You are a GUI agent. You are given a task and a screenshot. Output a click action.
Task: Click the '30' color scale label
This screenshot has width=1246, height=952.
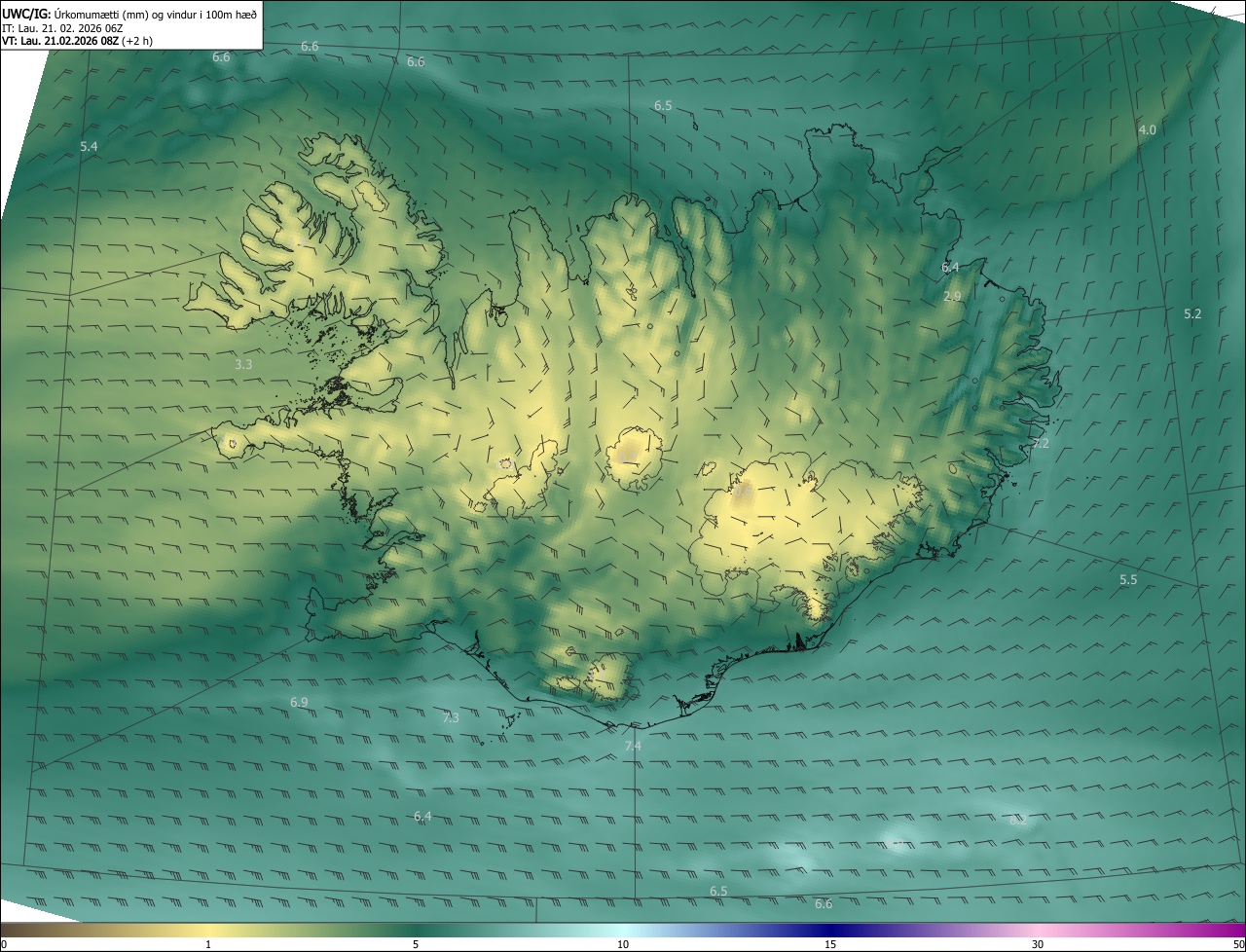click(x=1038, y=944)
